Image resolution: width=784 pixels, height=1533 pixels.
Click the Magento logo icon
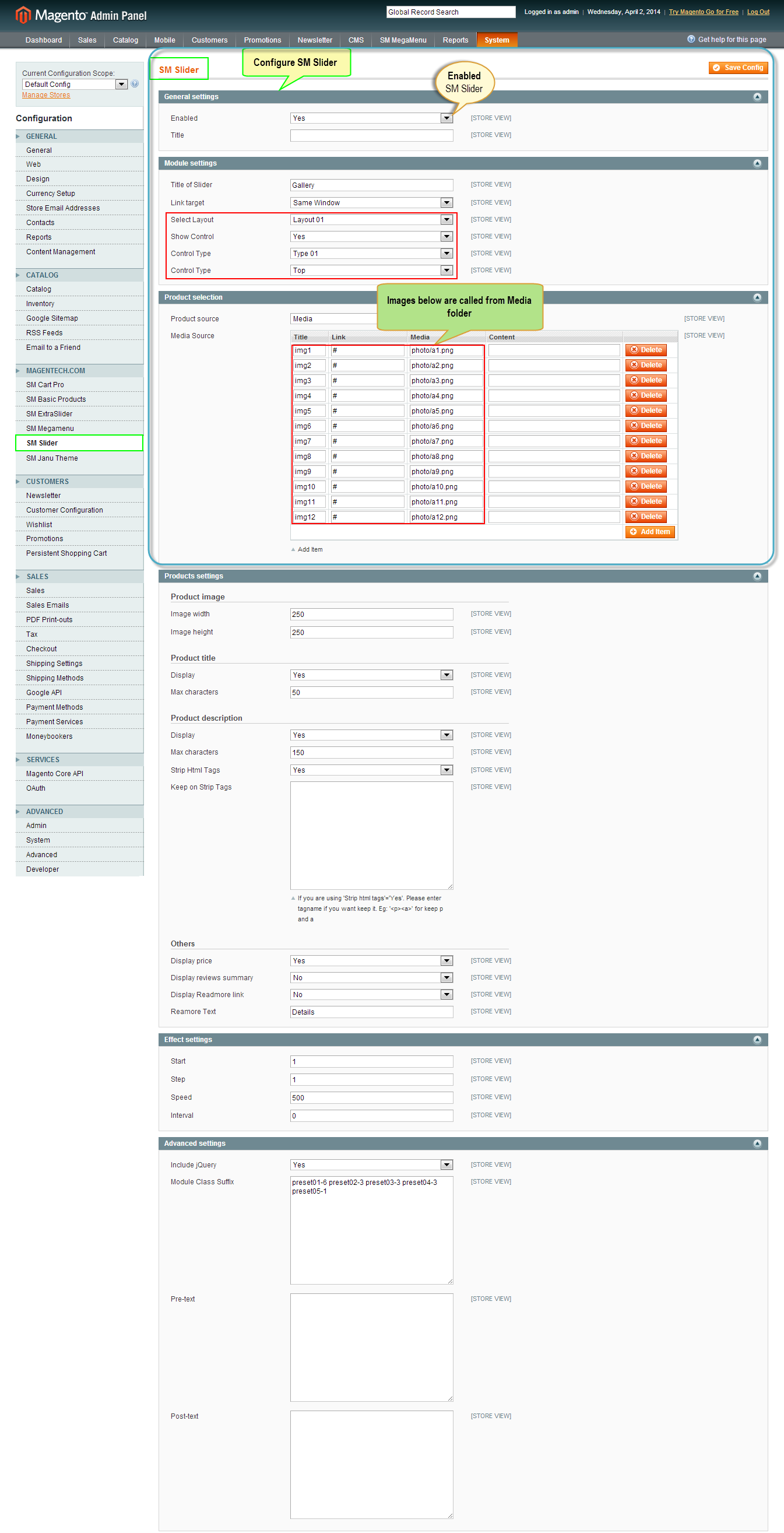click(23, 15)
